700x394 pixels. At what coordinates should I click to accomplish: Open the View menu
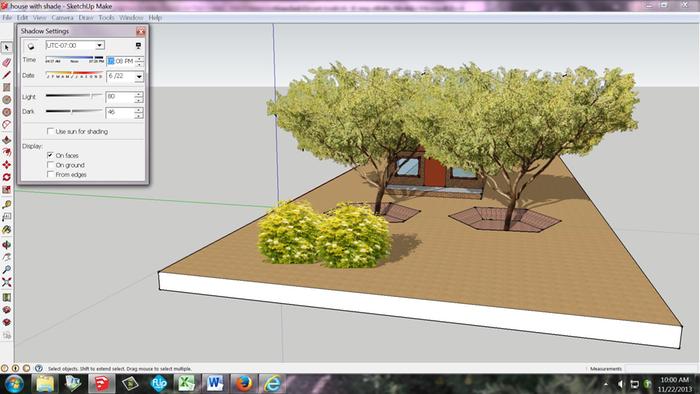(x=40, y=18)
